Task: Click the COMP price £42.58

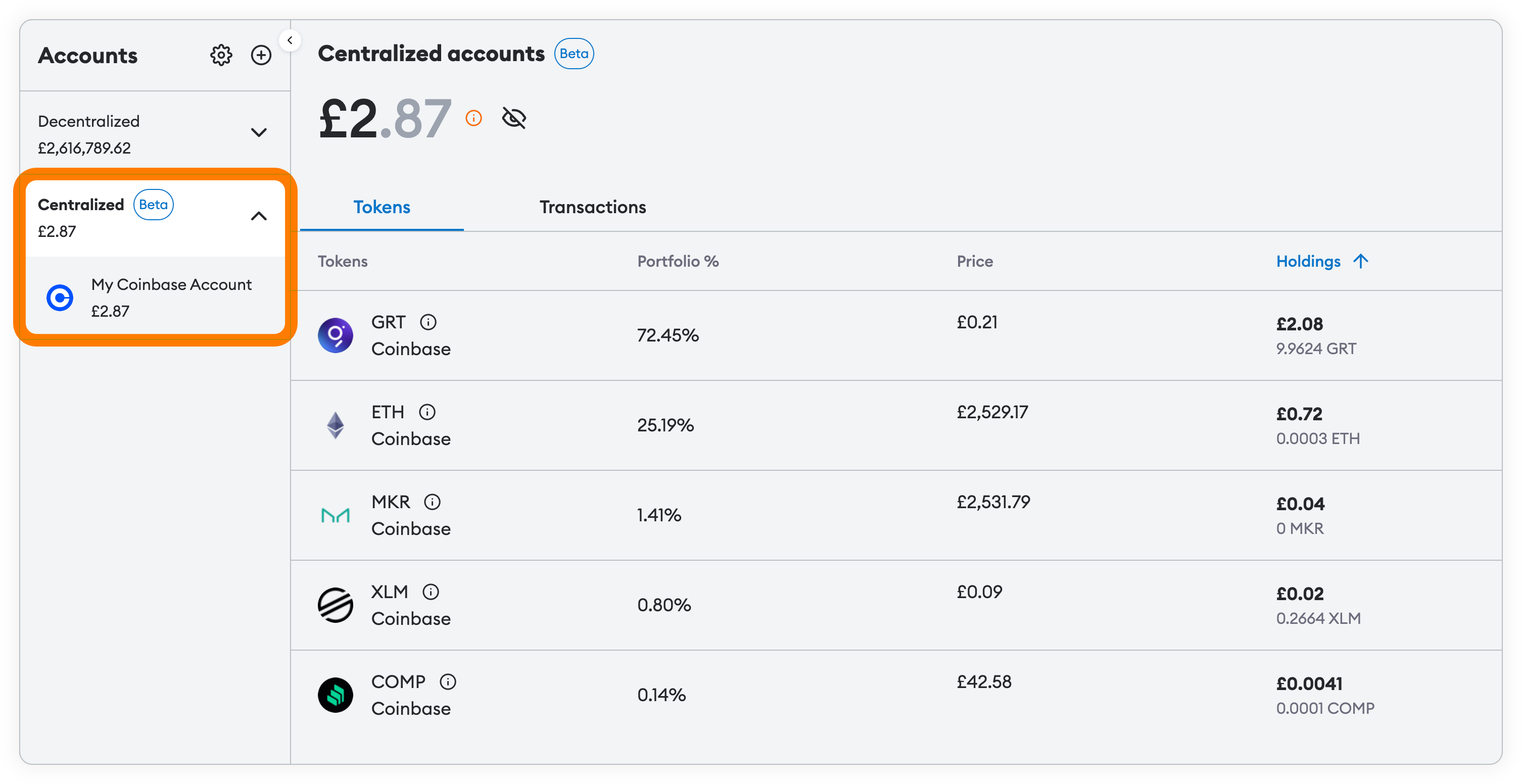Action: coord(984,682)
